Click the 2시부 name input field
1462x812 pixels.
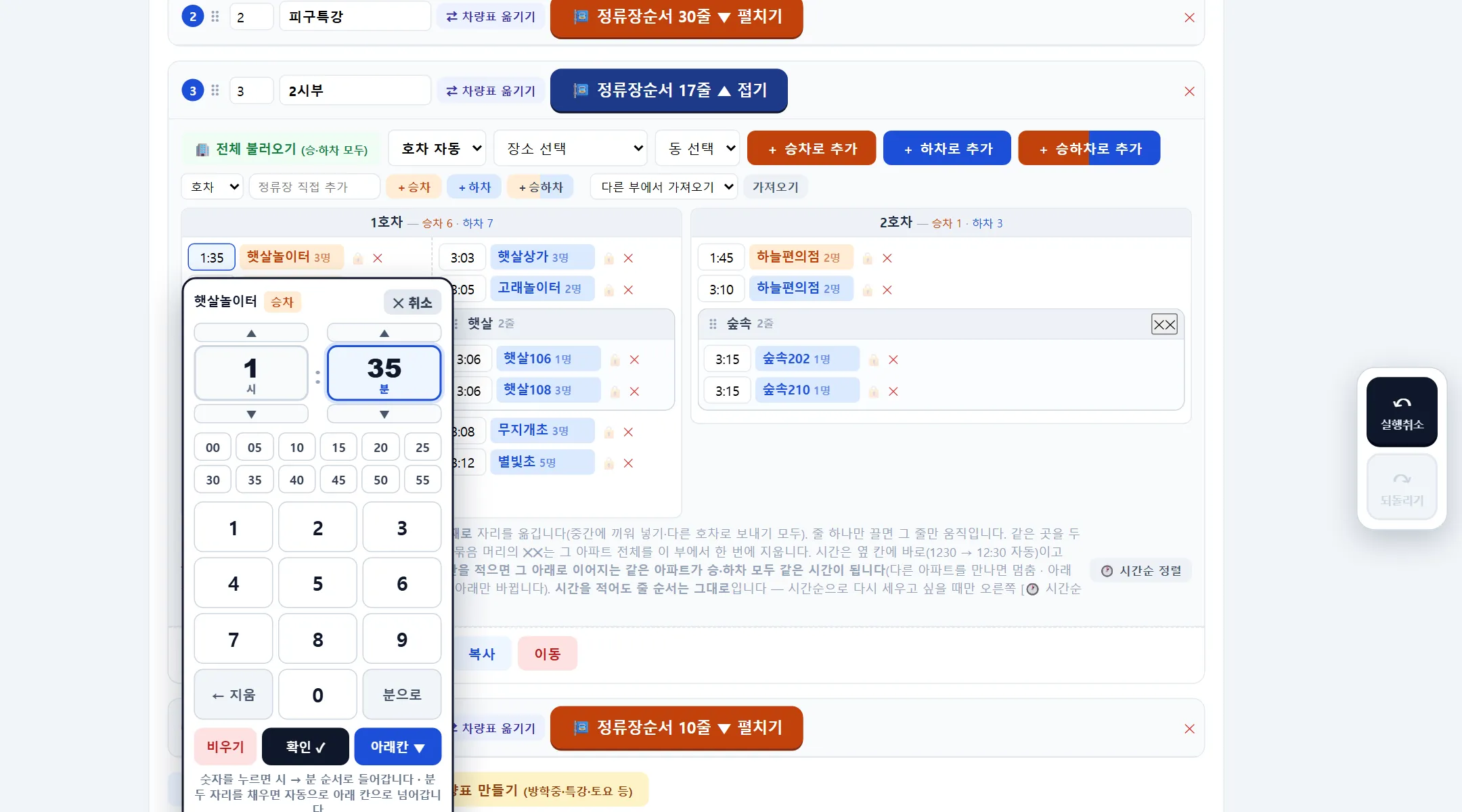[355, 91]
